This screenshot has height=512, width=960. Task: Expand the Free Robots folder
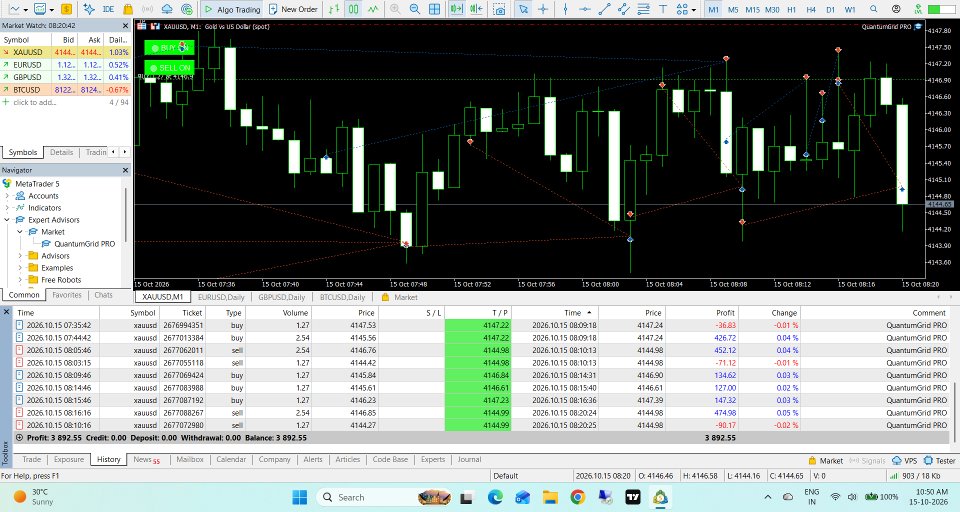point(20,280)
